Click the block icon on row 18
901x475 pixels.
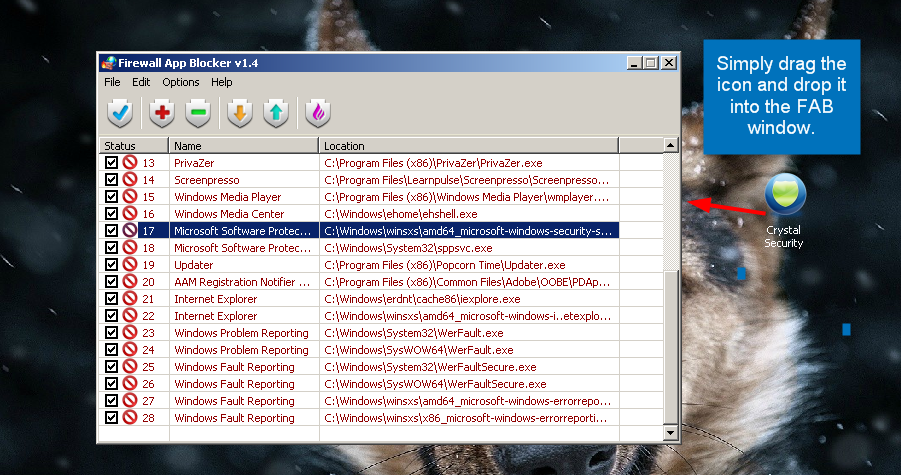pyautogui.click(x=130, y=248)
